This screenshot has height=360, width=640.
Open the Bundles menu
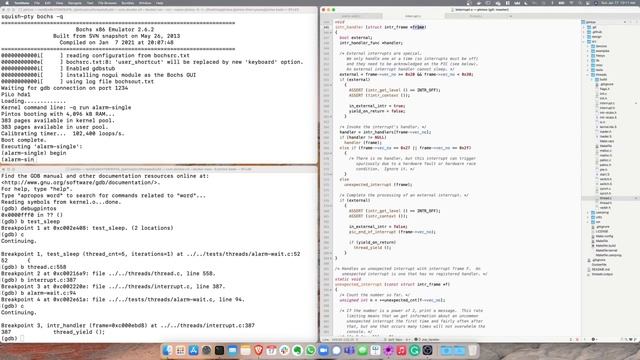click(x=128, y=3)
